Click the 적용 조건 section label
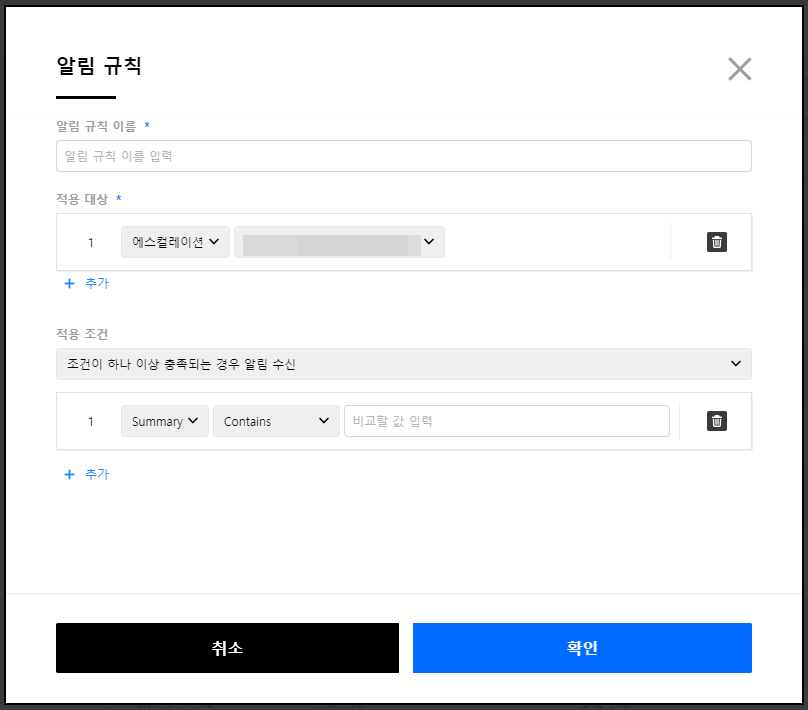This screenshot has height=710, width=808. (82, 333)
